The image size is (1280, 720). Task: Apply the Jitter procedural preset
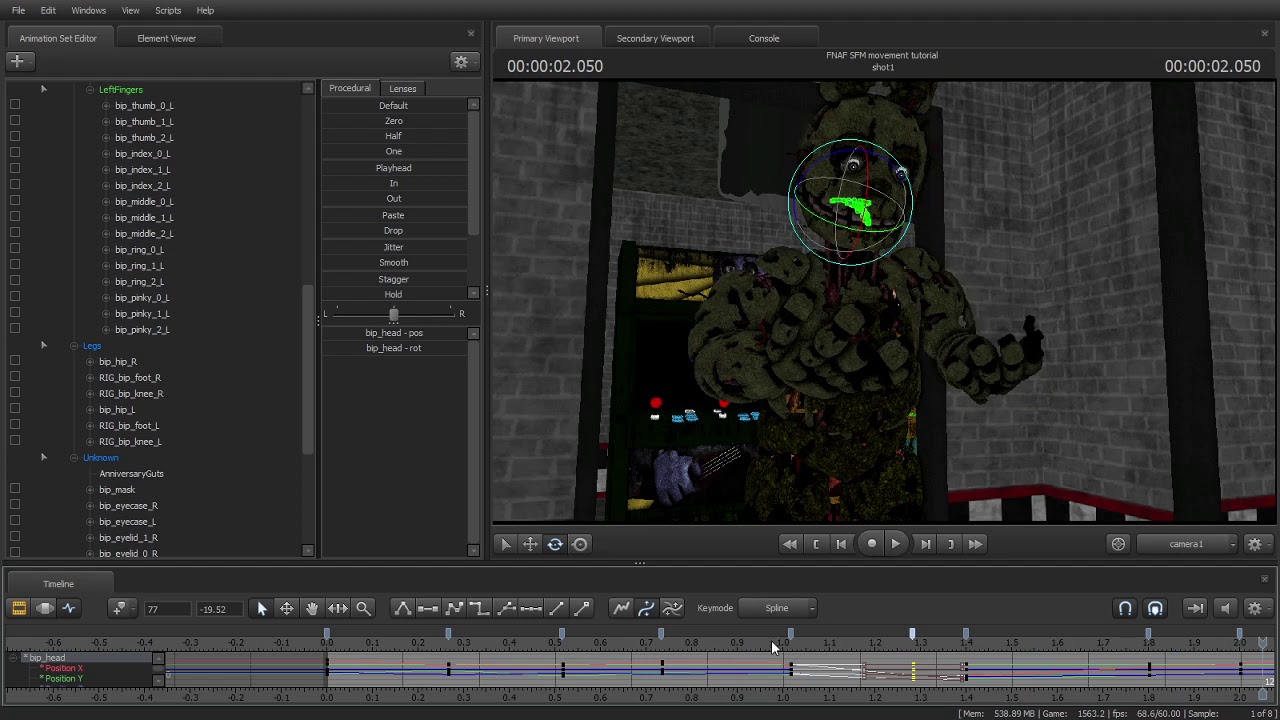[394, 247]
